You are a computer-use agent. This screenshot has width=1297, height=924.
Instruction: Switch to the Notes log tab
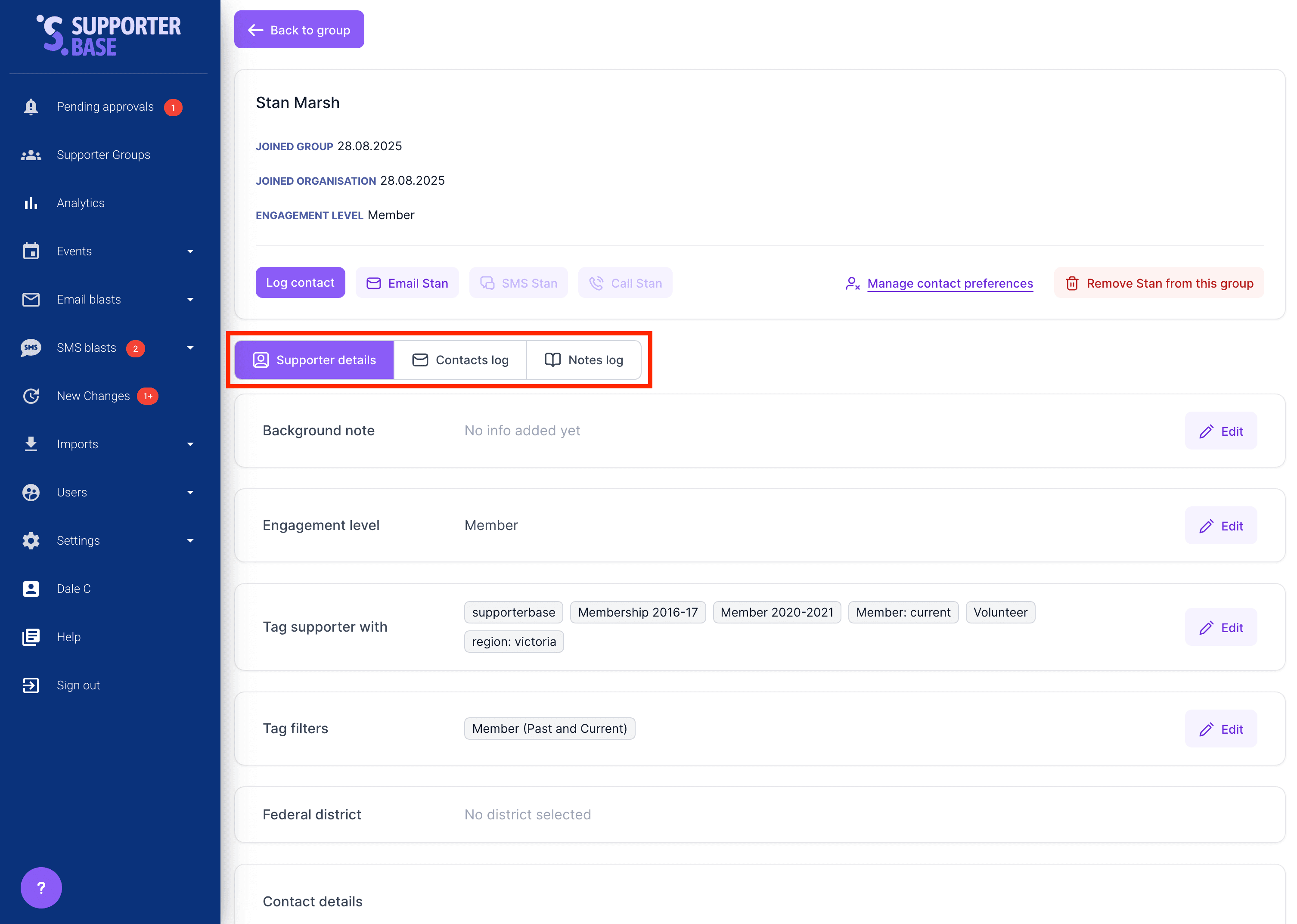coord(583,360)
